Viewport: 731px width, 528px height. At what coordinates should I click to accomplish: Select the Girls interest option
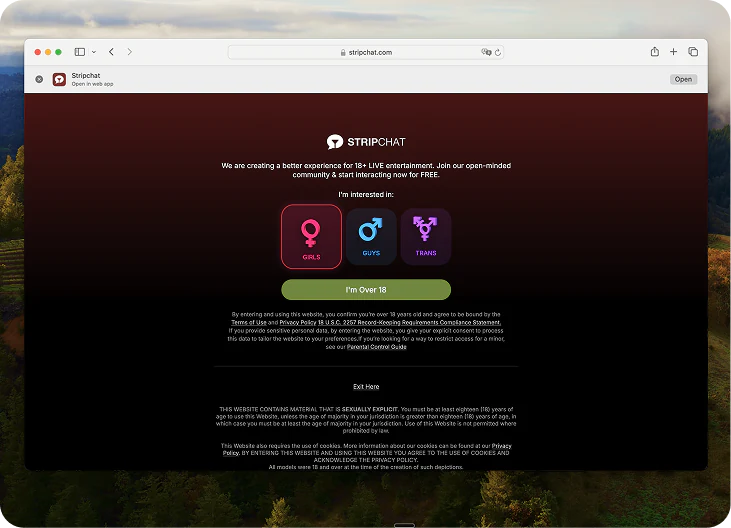click(x=311, y=237)
